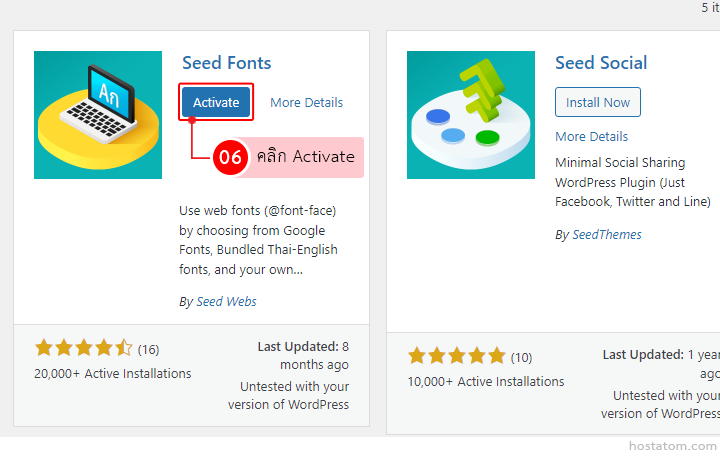720x460 pixels.
Task: Open the Seed Fonts plugin title
Action: click(x=227, y=63)
